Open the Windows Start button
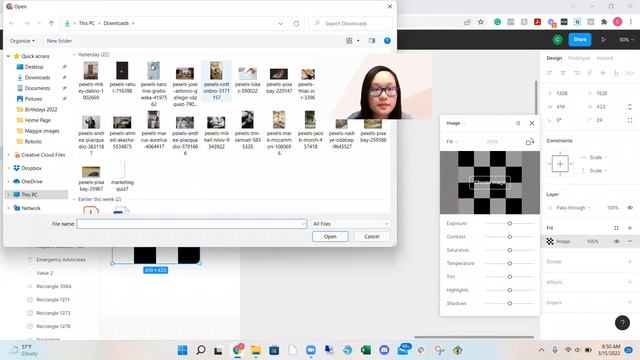 coord(182,350)
